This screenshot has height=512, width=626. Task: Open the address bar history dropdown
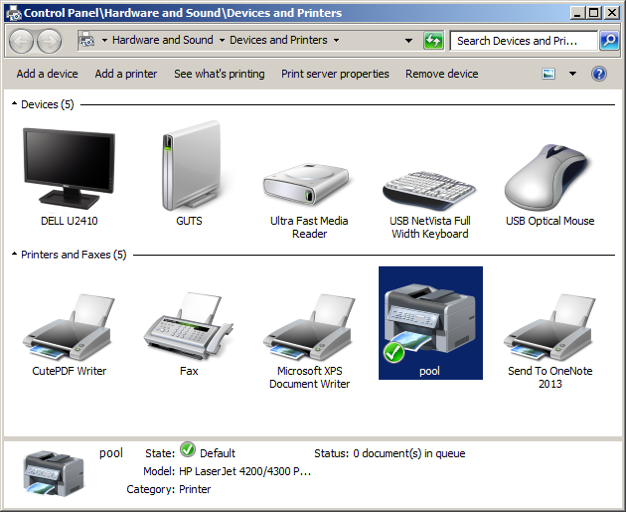coord(408,40)
